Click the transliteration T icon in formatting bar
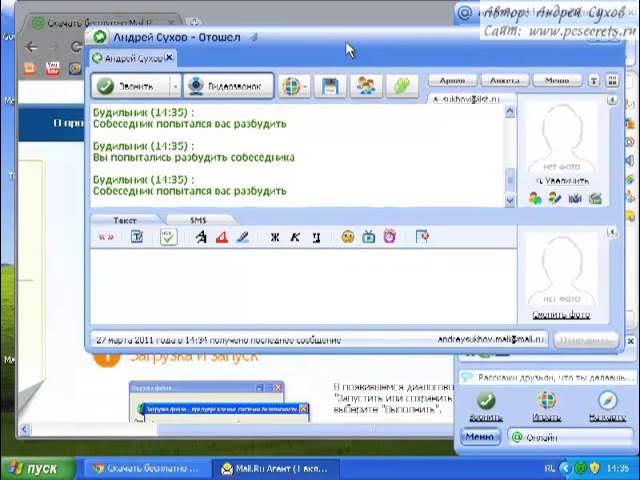640x480 pixels. coord(137,237)
